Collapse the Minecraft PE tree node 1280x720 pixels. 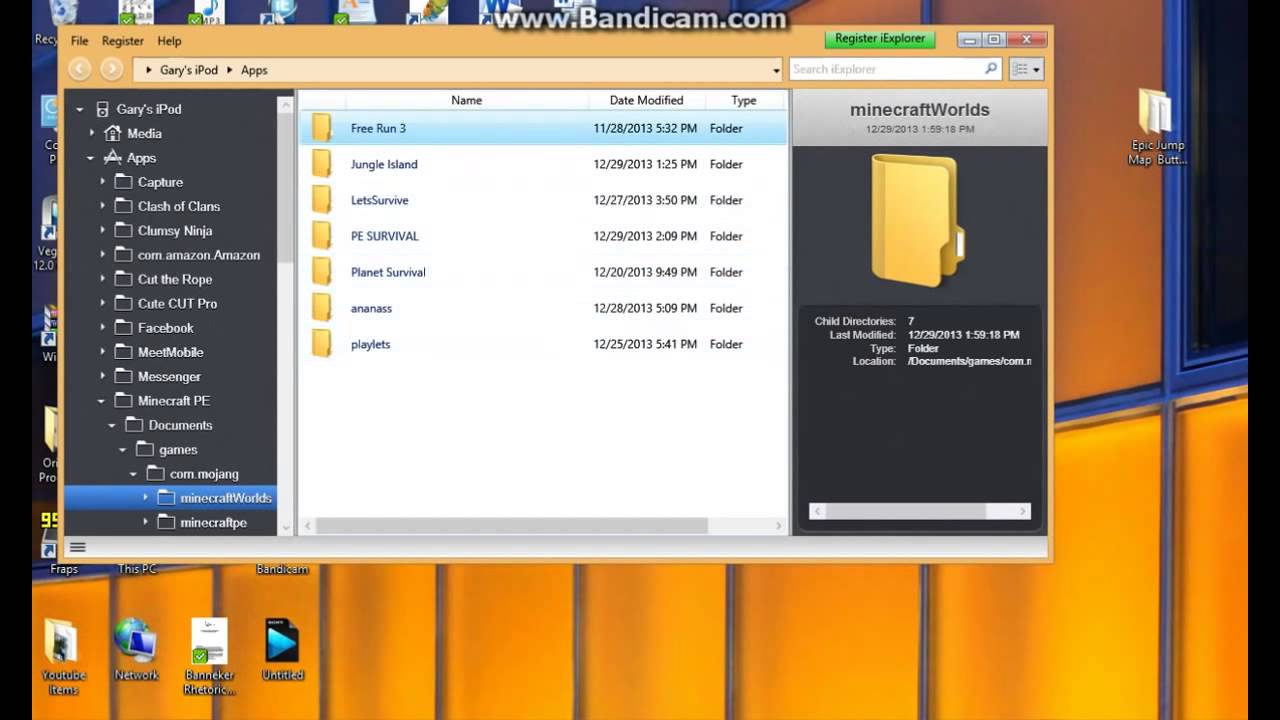point(102,401)
